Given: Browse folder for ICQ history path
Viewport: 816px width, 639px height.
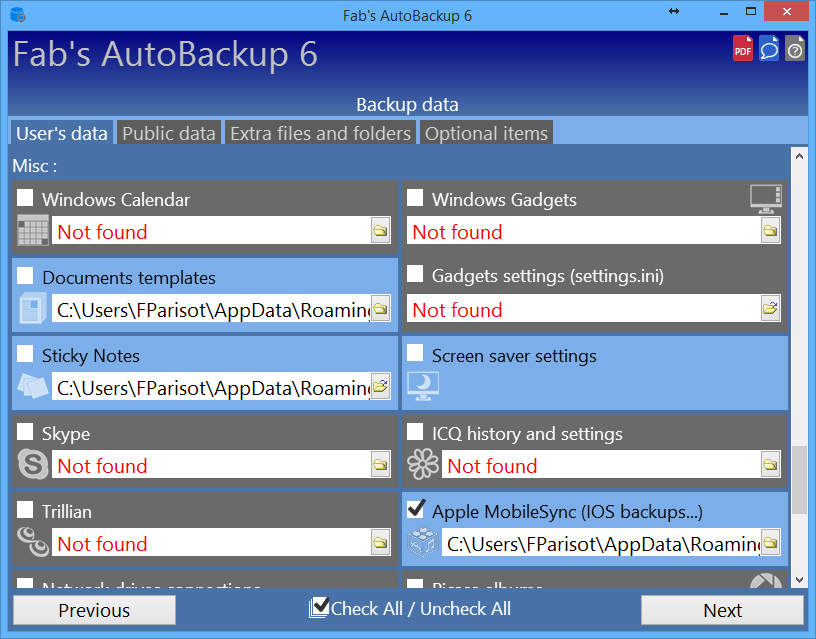Looking at the screenshot, I should [771, 464].
